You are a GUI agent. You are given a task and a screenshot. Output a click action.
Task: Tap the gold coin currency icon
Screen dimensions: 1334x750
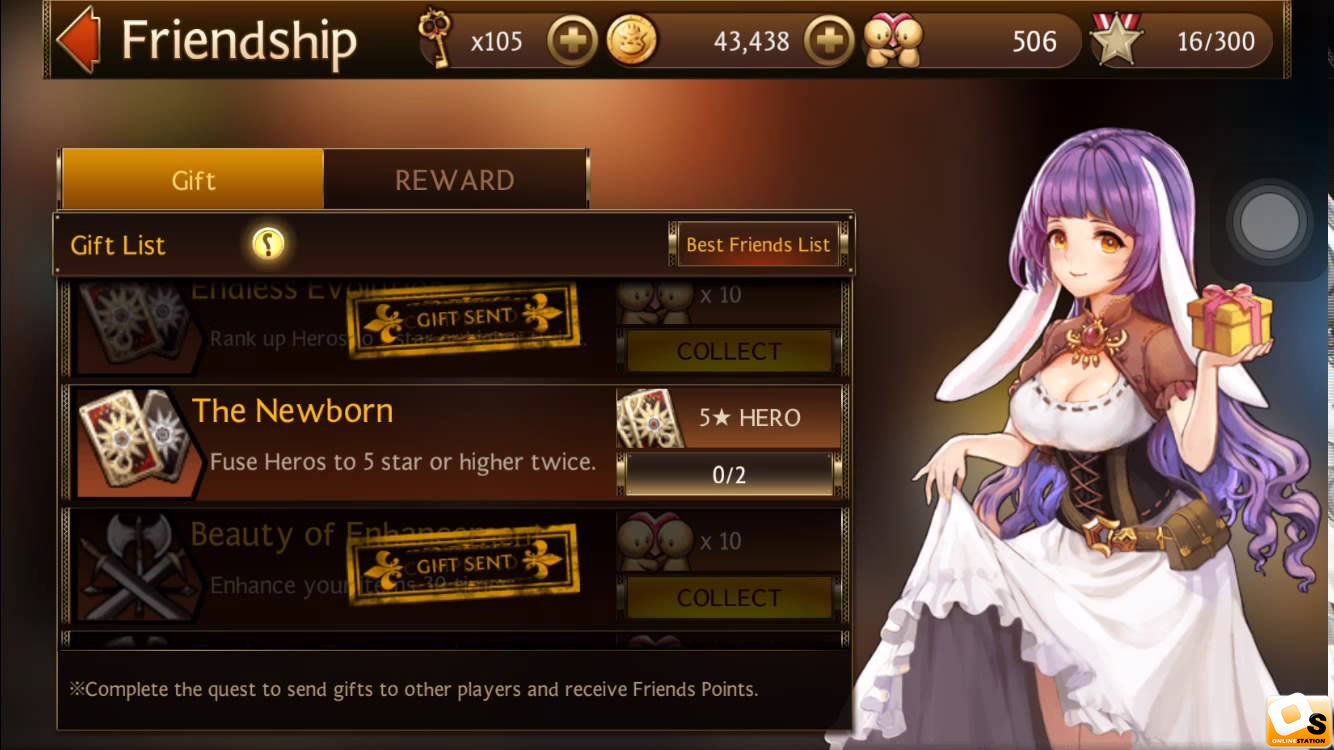coord(632,42)
